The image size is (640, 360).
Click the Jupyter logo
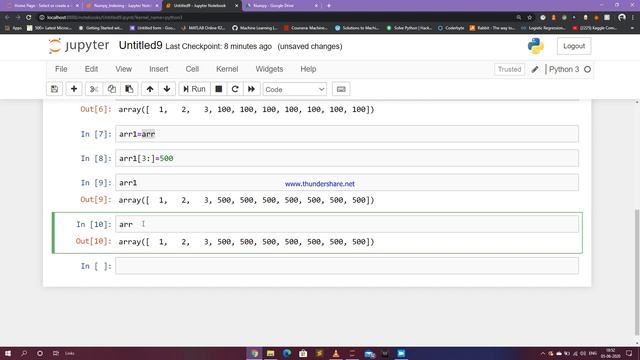pos(79,46)
